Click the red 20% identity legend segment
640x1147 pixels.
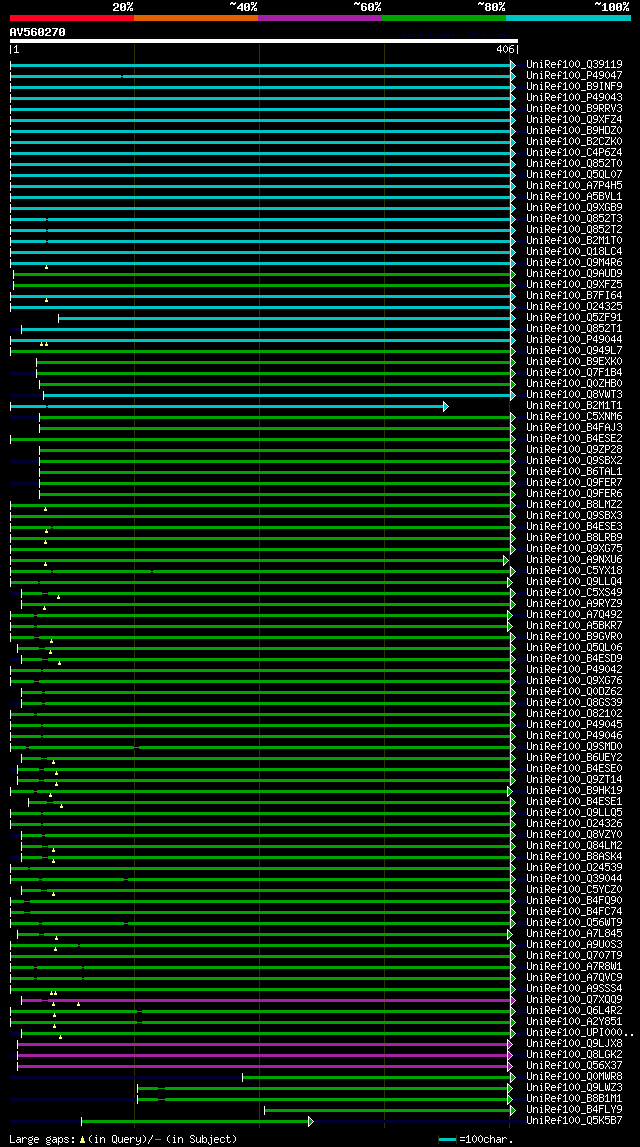pos(72,18)
